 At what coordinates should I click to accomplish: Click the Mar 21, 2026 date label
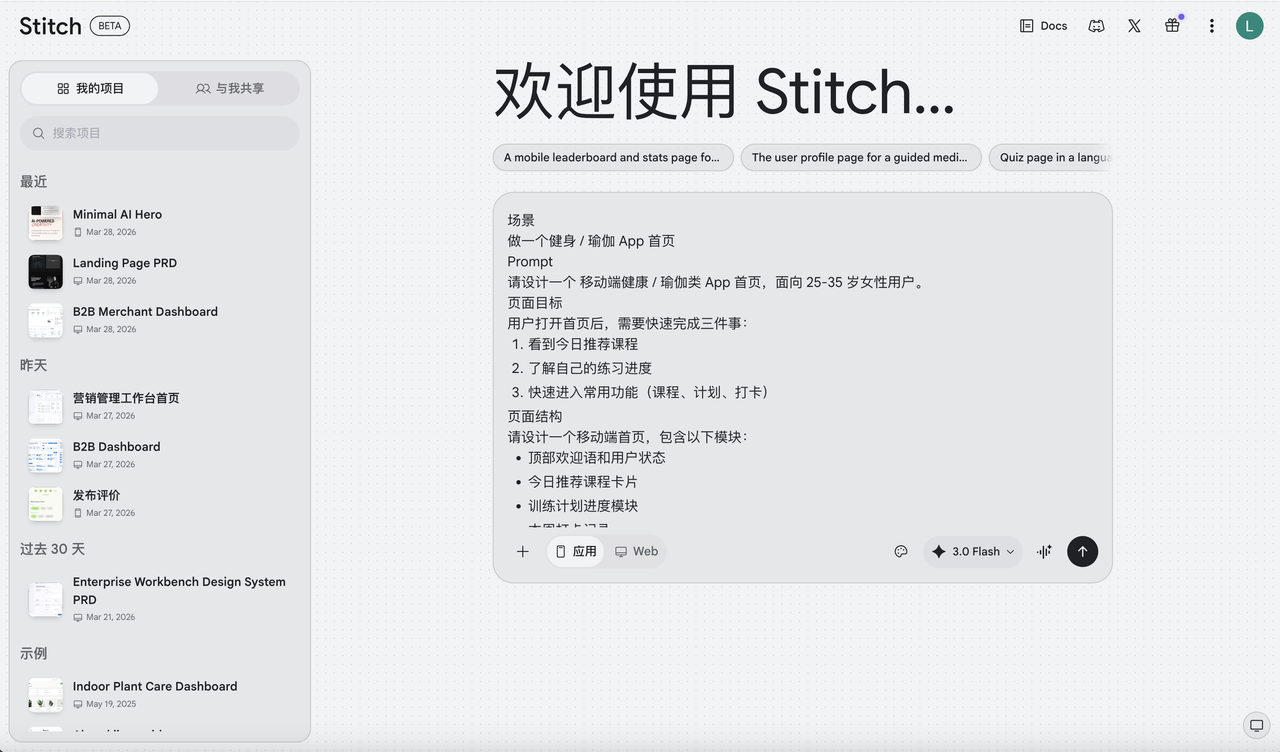(x=110, y=617)
